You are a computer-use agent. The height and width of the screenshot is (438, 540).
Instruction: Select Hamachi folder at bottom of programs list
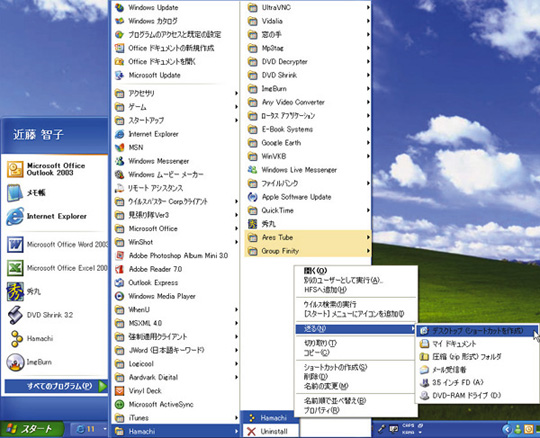coord(176,431)
